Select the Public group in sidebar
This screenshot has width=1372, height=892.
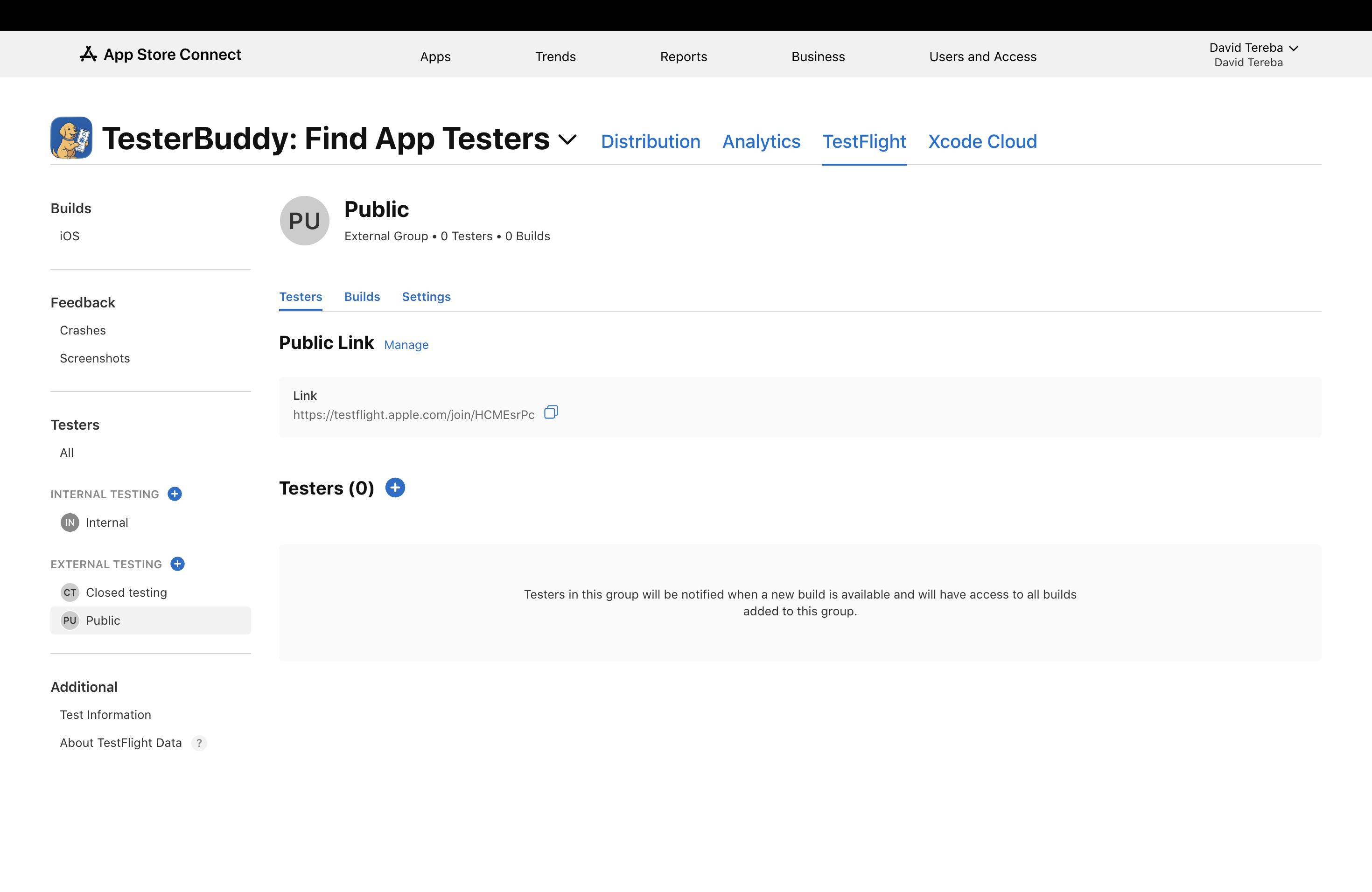(x=150, y=620)
